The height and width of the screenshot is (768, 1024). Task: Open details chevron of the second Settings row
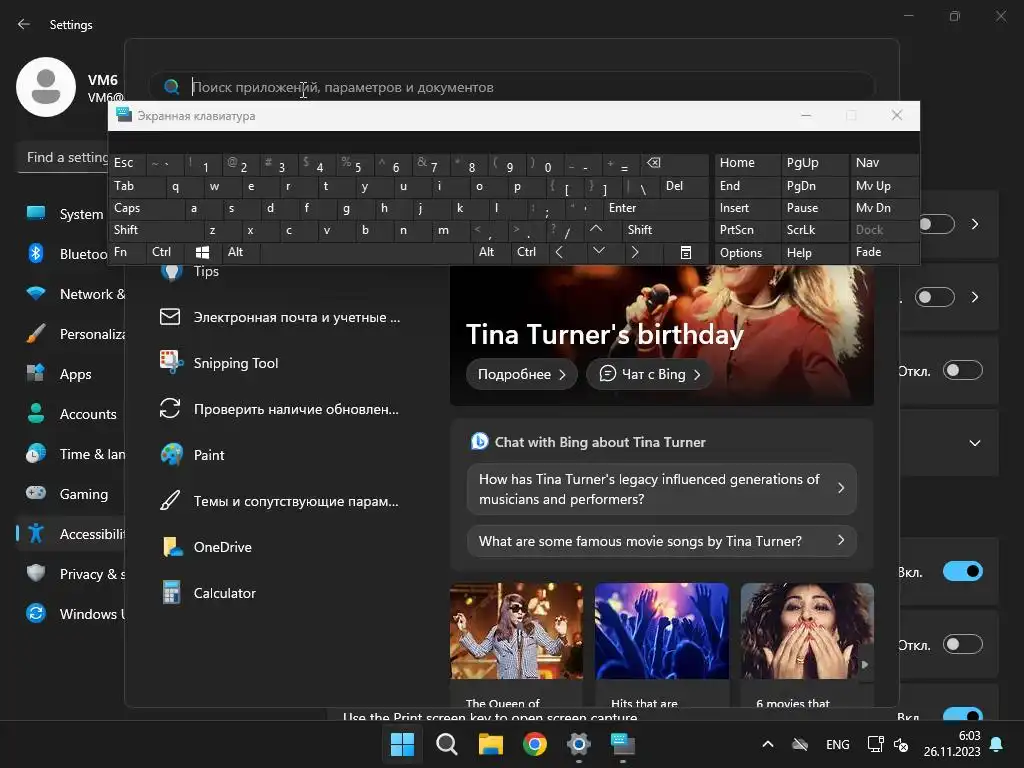975,297
